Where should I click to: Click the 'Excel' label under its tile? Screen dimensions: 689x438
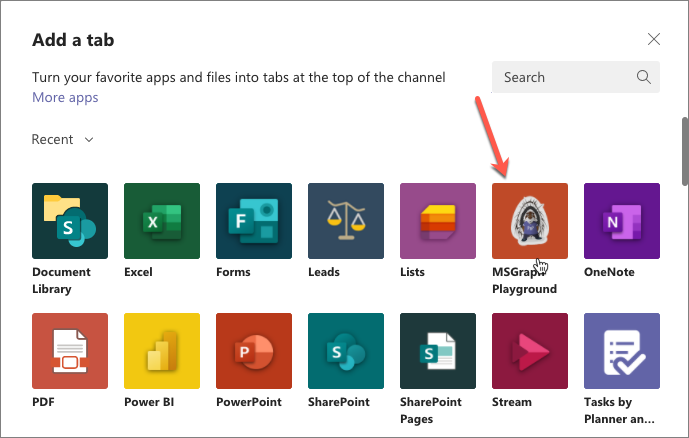coord(138,272)
